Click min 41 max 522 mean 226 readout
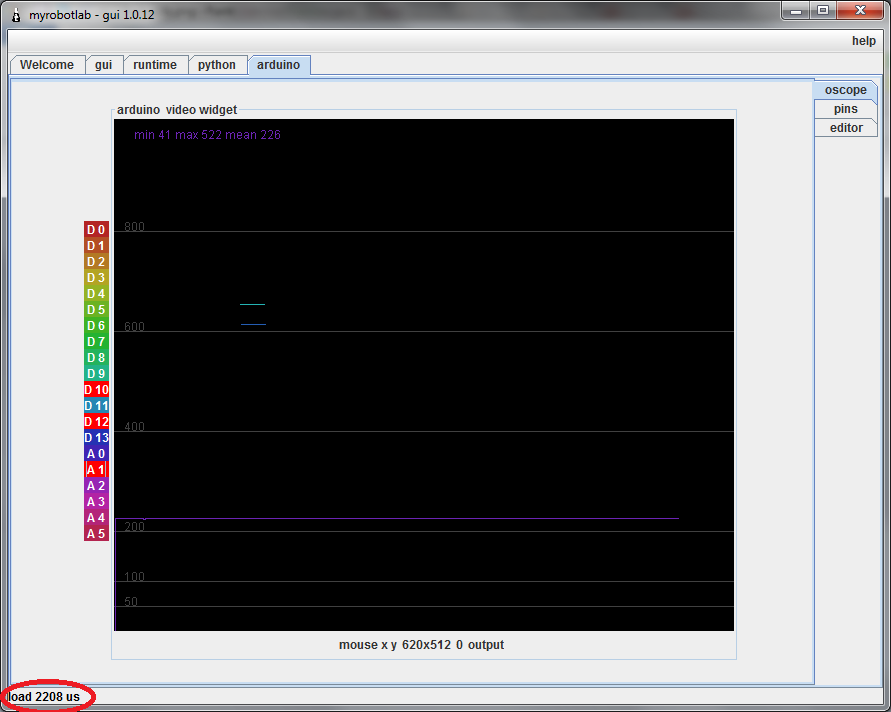 (207, 135)
